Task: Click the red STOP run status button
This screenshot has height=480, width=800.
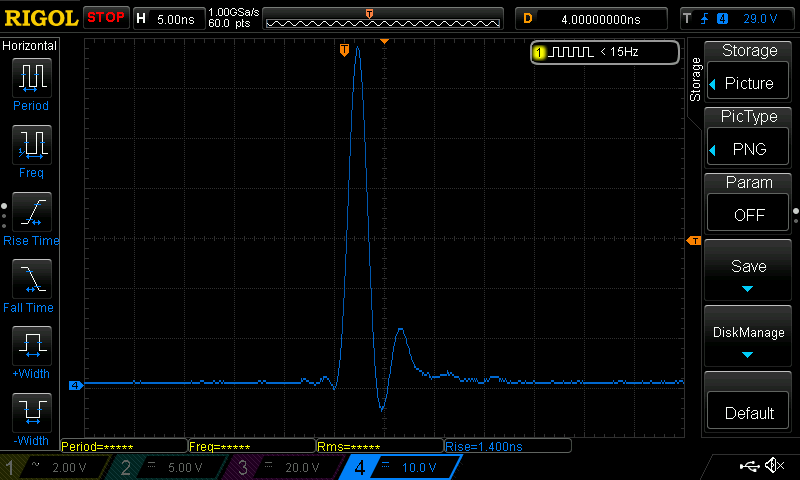Action: pyautogui.click(x=106, y=17)
